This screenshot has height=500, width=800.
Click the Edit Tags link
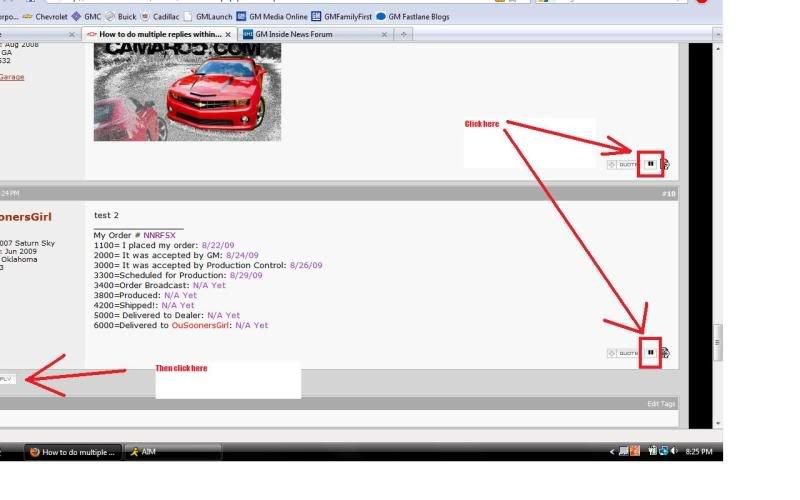pyautogui.click(x=661, y=403)
